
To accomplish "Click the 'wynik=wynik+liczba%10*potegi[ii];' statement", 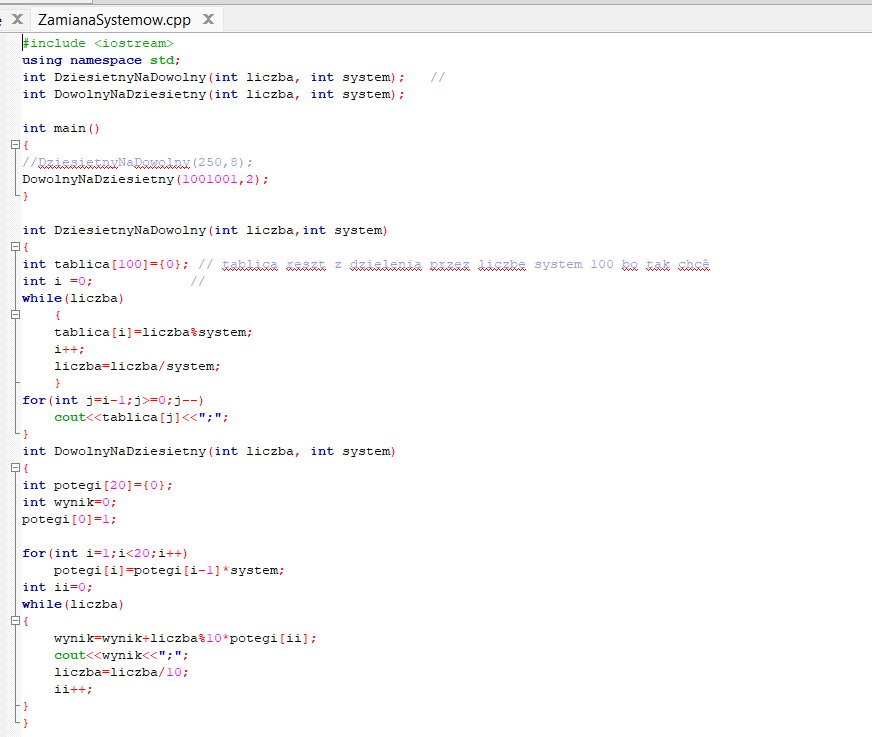I will pos(185,639).
